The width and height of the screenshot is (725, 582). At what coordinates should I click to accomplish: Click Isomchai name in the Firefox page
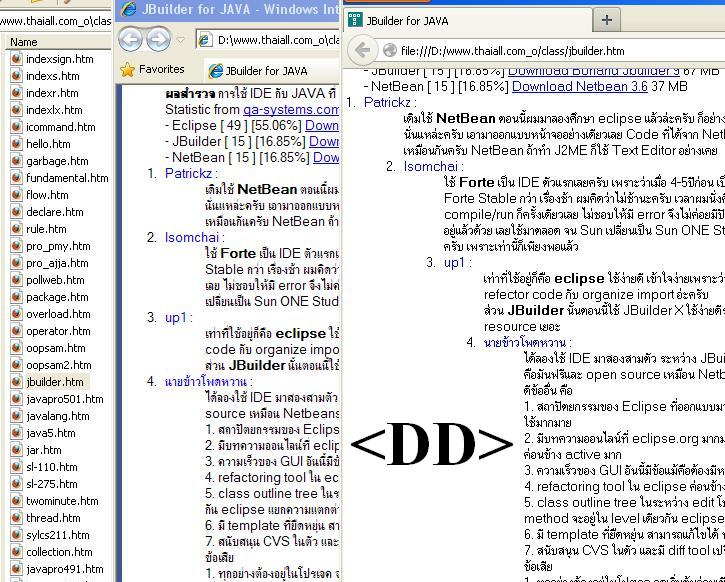pos(430,166)
